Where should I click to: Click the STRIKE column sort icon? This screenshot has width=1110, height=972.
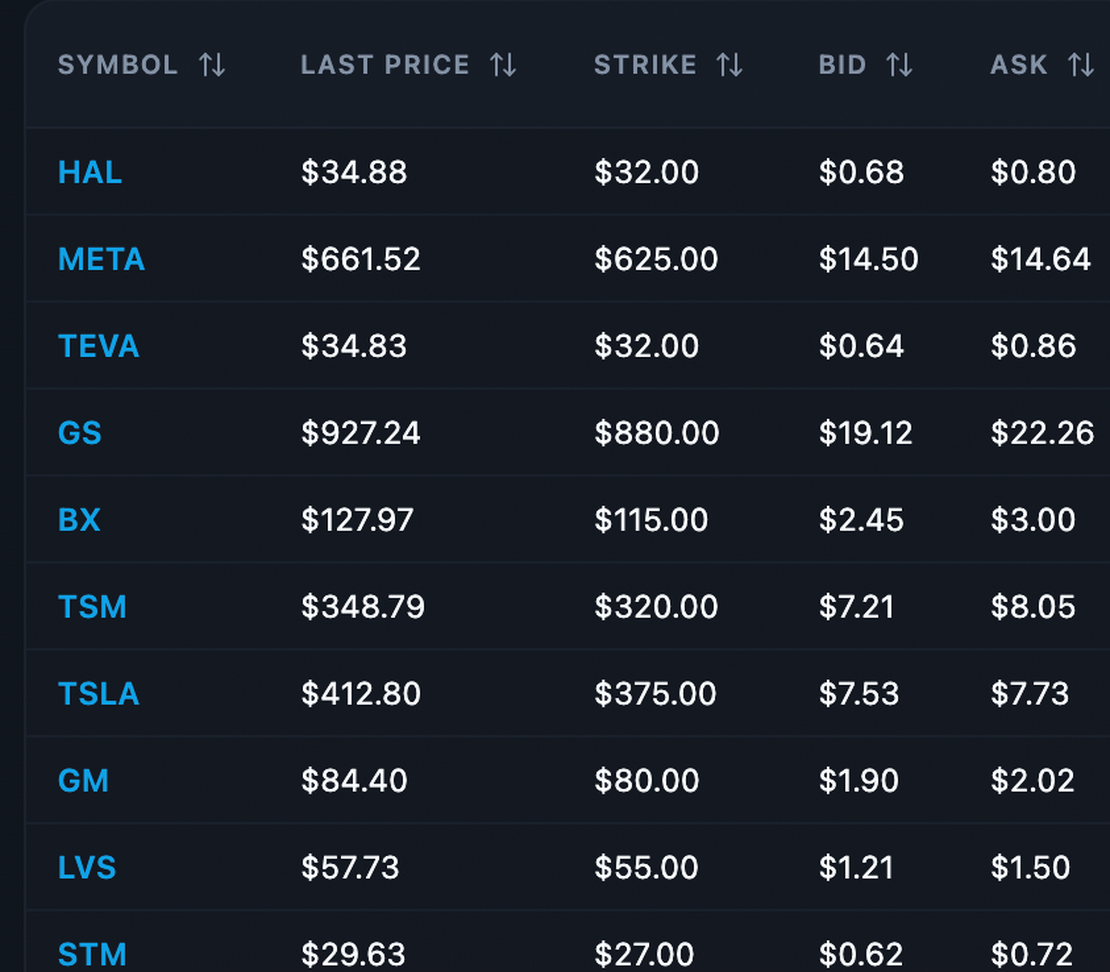731,64
